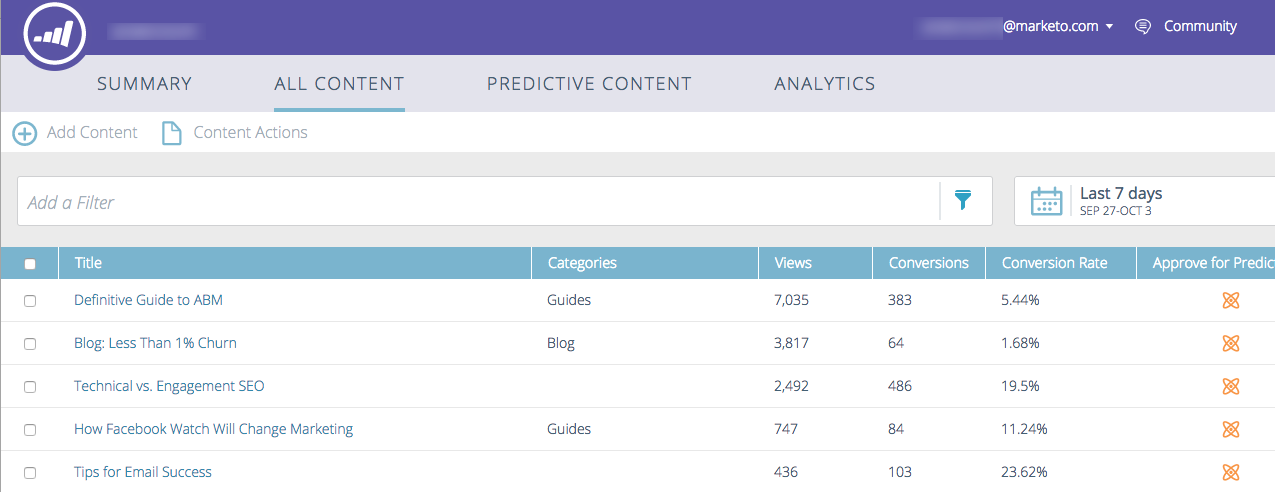Sort table by Views column header
This screenshot has width=1275, height=492.
[x=793, y=263]
